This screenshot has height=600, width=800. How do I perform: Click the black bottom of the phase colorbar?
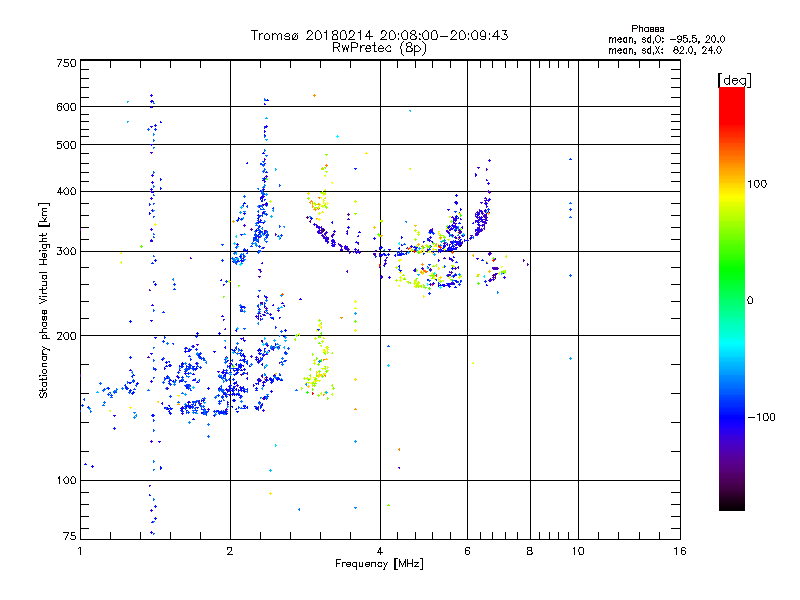732,503
